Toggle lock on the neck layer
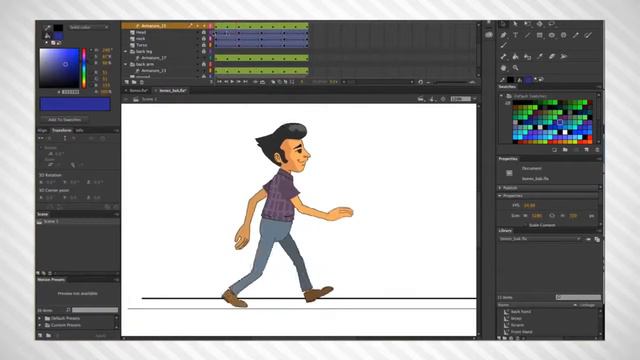Screen dimensions: 640x360 click(204, 39)
